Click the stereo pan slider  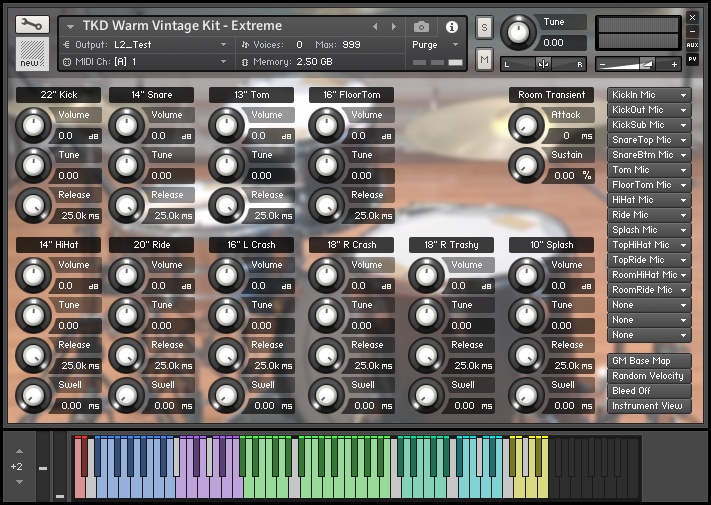tap(543, 64)
